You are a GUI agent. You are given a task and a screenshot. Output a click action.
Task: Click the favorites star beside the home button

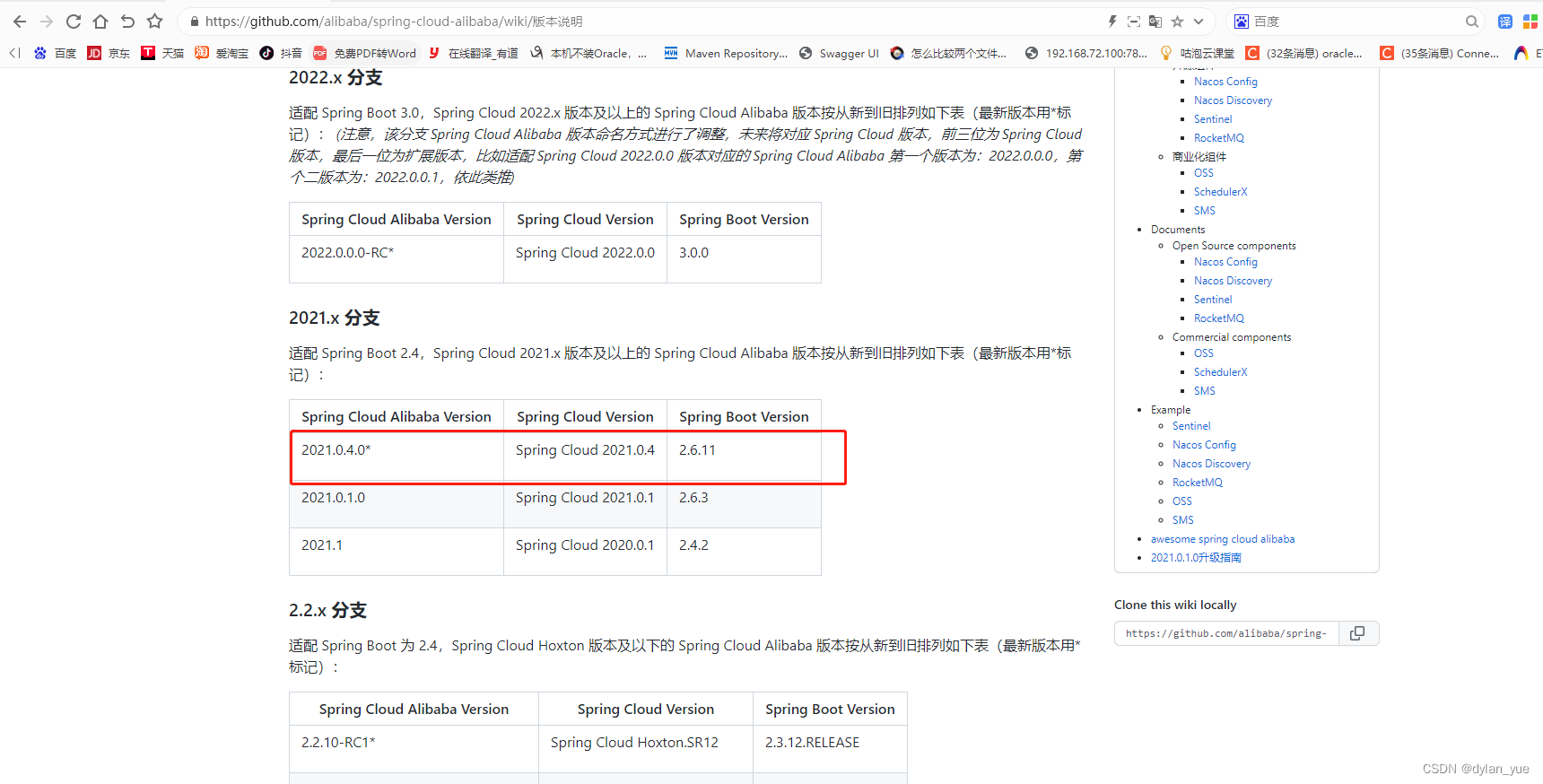[154, 22]
